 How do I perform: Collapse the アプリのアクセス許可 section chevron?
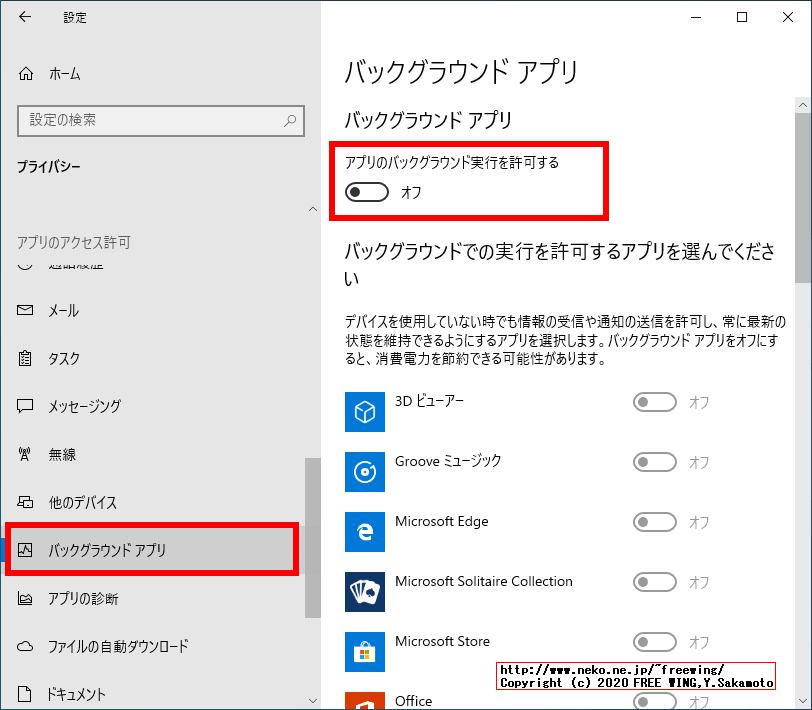(x=312, y=209)
